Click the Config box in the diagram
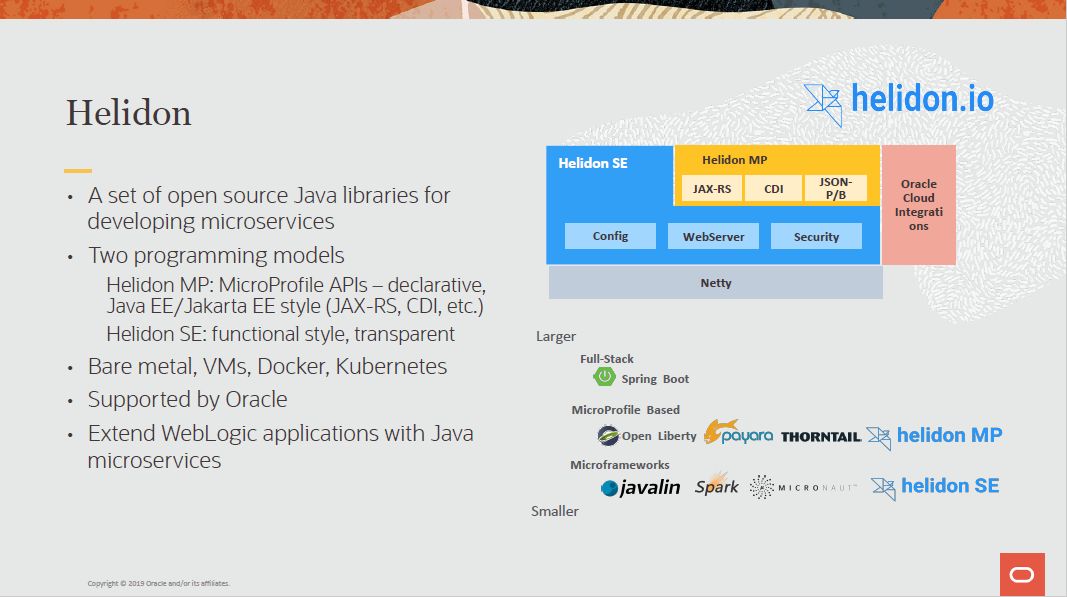The height and width of the screenshot is (597, 1067). tap(610, 236)
